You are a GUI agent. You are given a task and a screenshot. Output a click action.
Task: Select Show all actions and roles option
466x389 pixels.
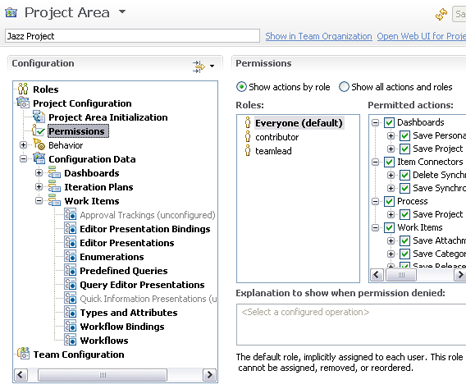click(x=344, y=87)
